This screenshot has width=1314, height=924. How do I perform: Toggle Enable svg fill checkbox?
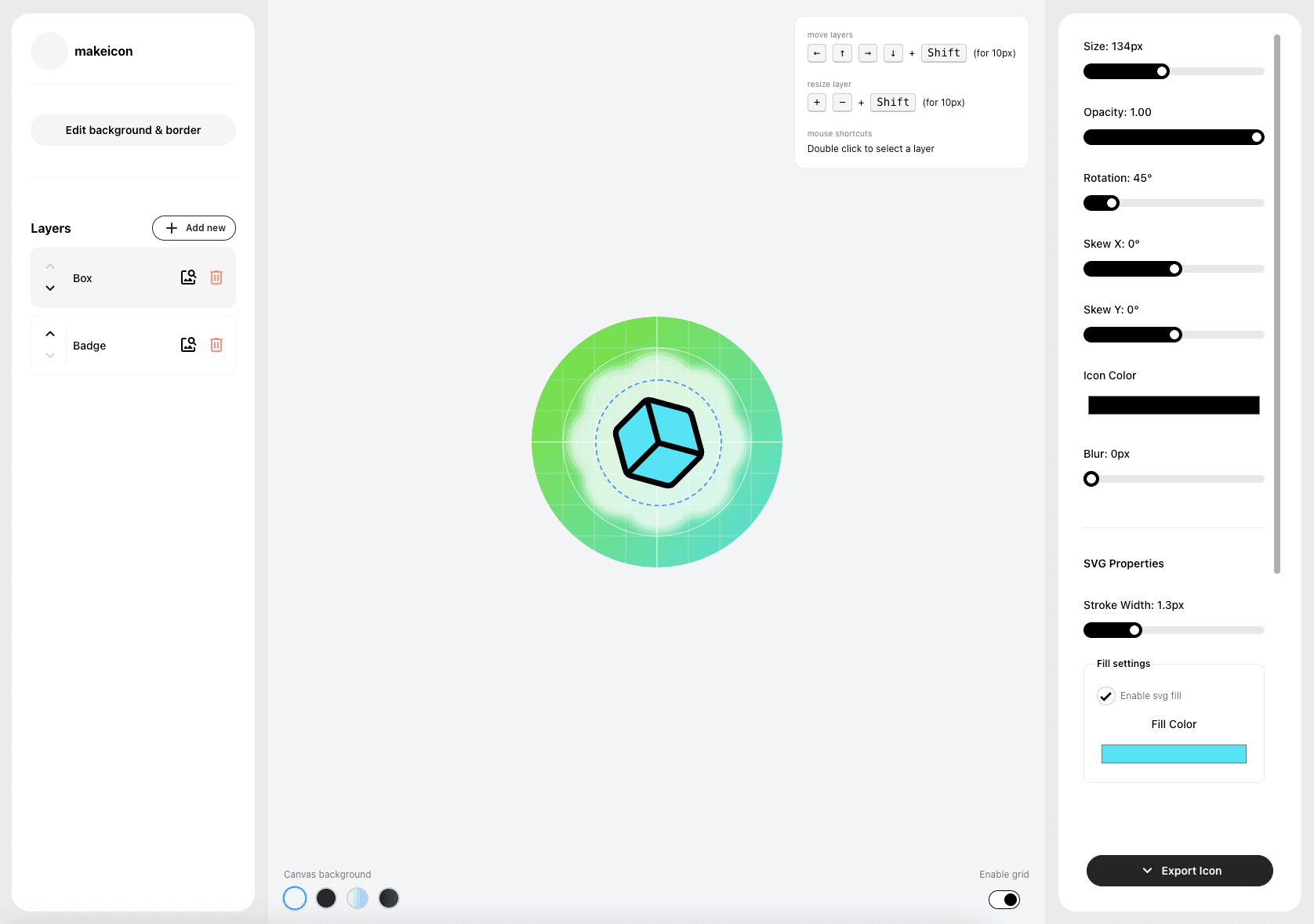(1106, 696)
